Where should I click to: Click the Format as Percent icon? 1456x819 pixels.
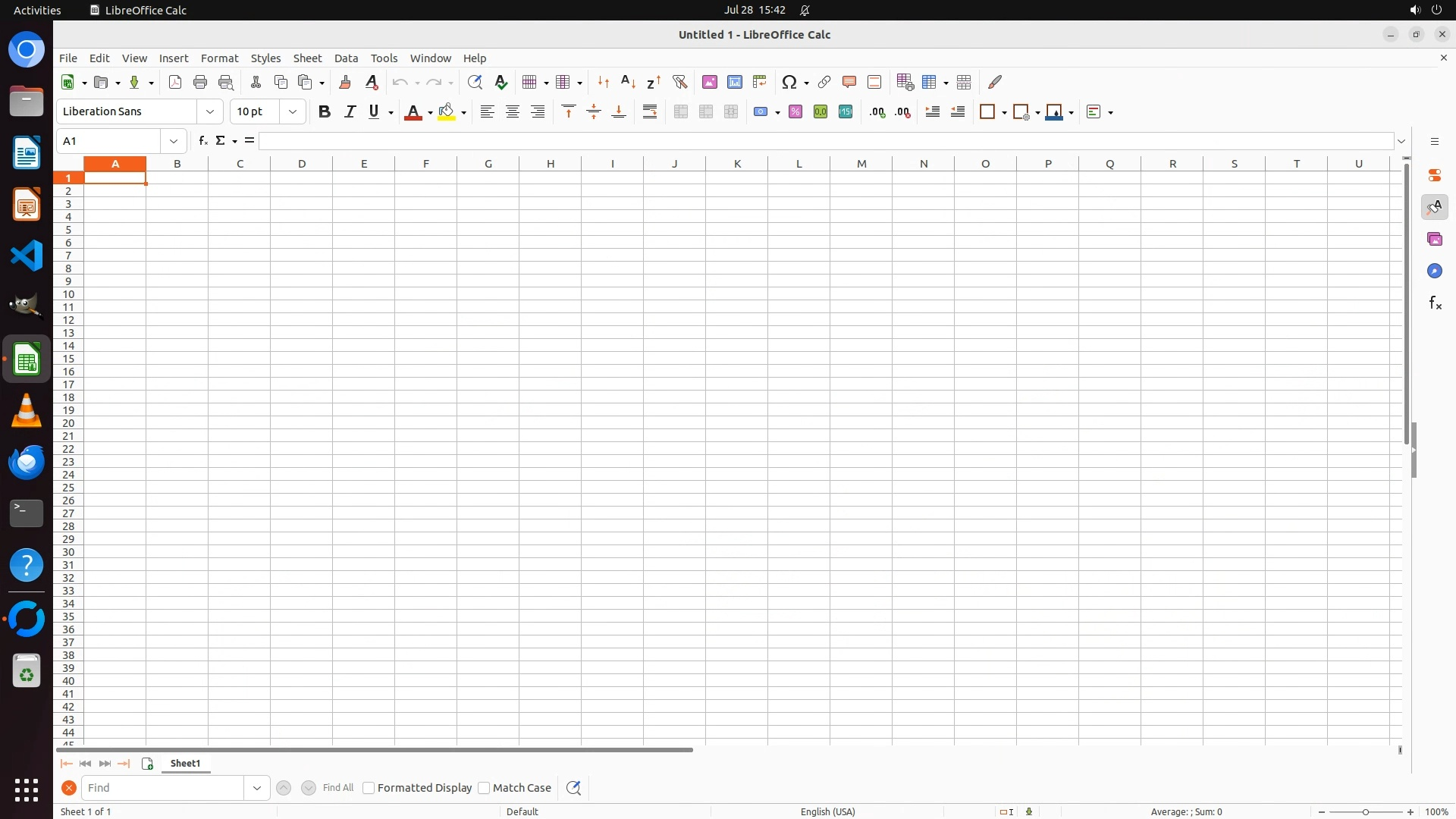coord(795,112)
